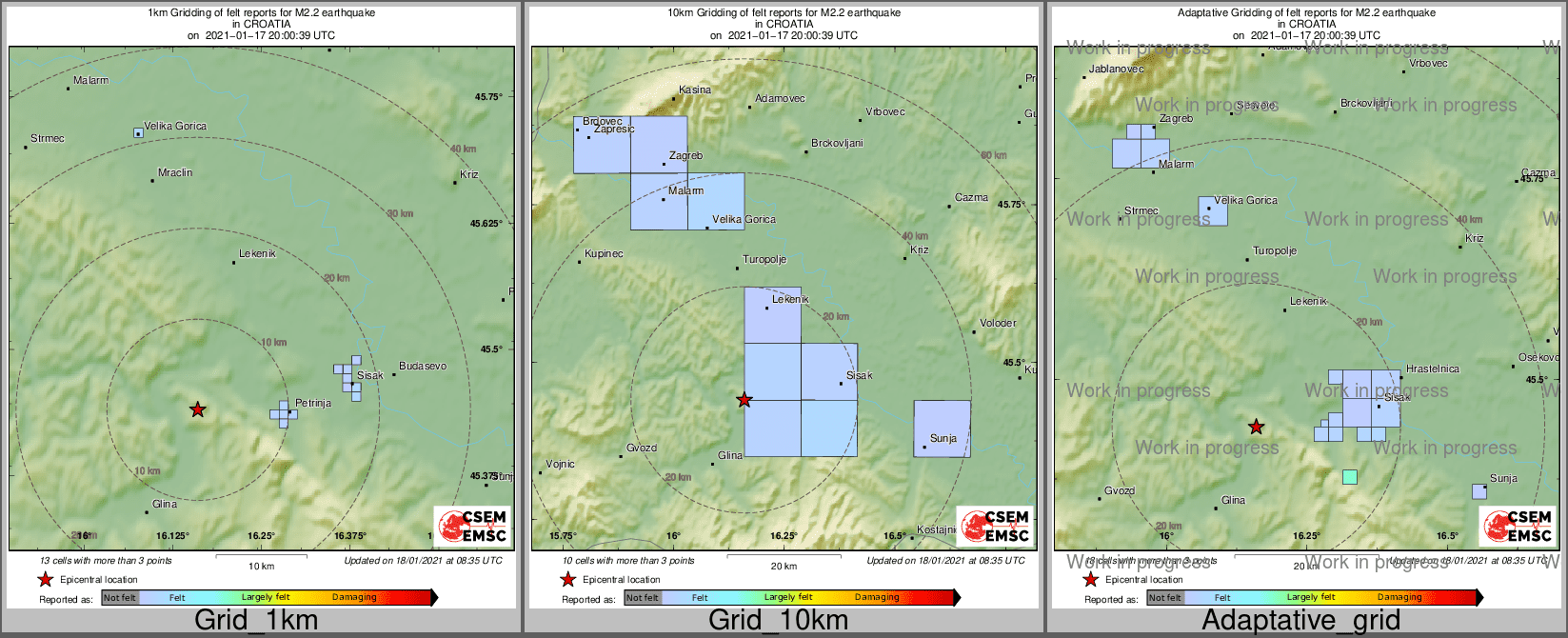Click the Sisak label on Grid_1km map

pyautogui.click(x=370, y=375)
